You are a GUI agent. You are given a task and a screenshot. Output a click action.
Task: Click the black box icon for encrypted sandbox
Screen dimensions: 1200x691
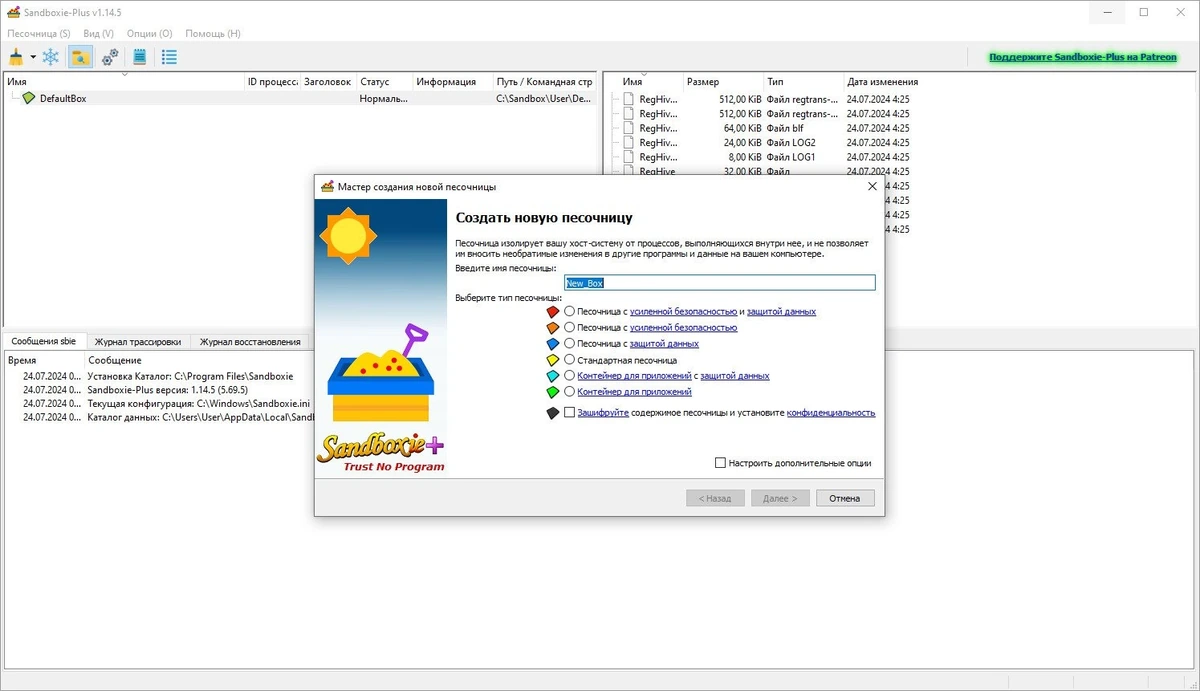click(x=553, y=413)
